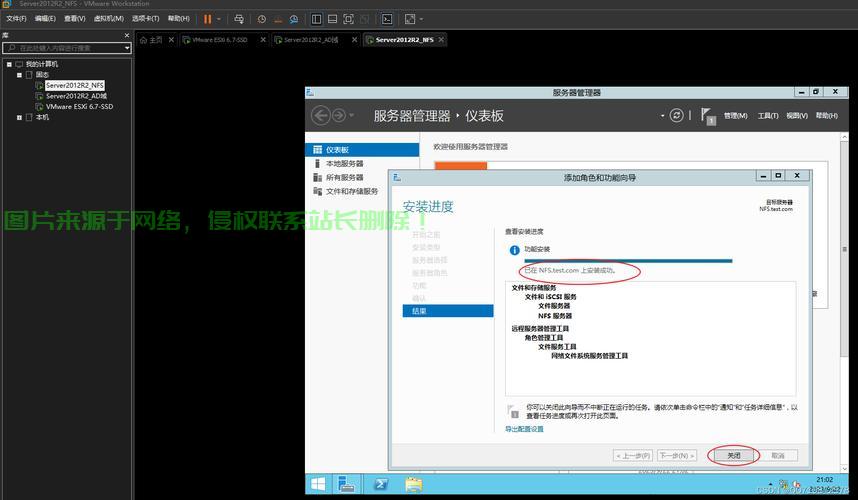
Task: Open the 编辑(E) menu in VMware
Action: click(45, 19)
